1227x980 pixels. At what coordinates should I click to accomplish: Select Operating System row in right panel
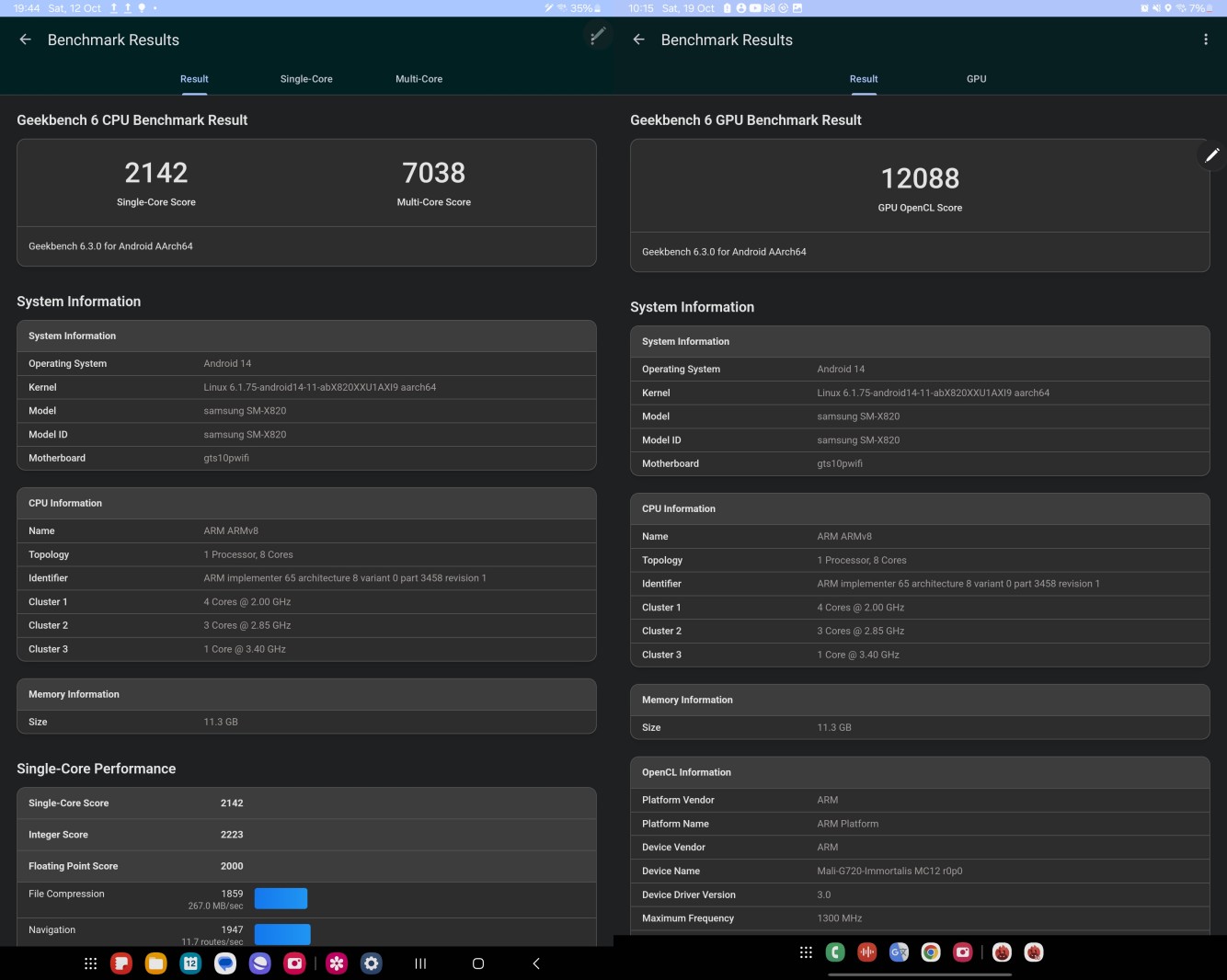[x=920, y=369]
